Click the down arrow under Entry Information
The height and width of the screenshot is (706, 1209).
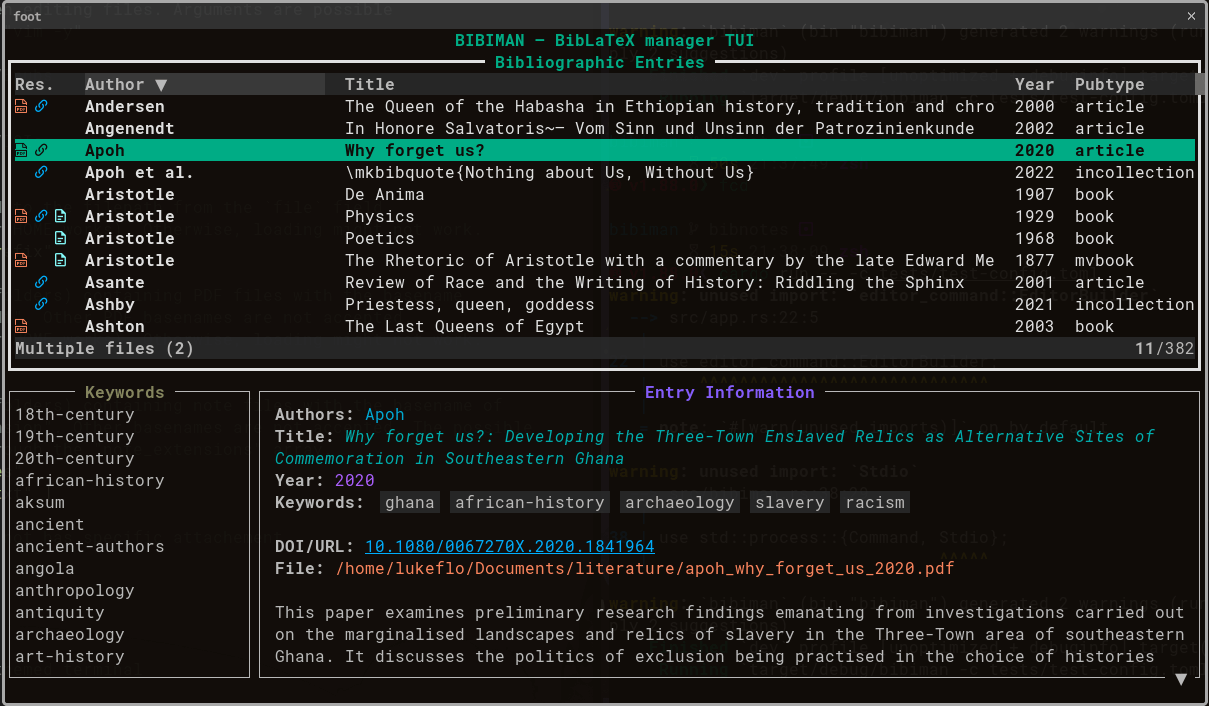1180,679
